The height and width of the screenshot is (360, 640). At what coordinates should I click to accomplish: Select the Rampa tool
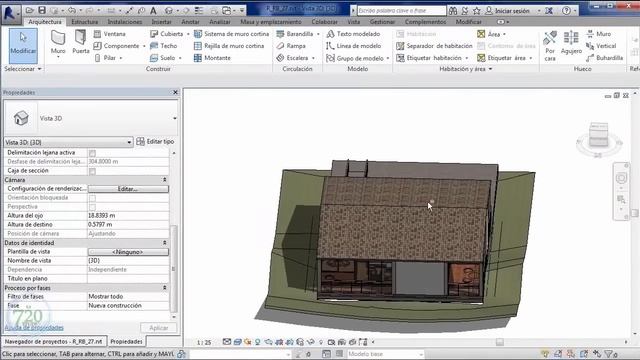click(291, 46)
